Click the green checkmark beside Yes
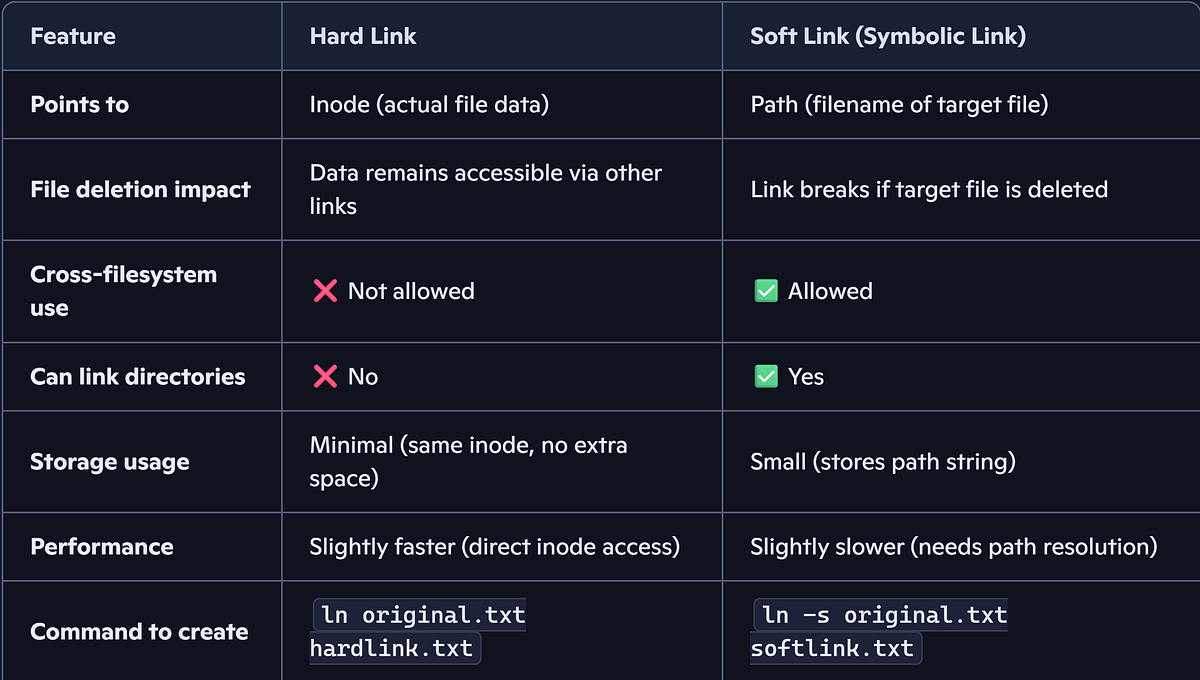1200x680 pixels. click(x=766, y=376)
